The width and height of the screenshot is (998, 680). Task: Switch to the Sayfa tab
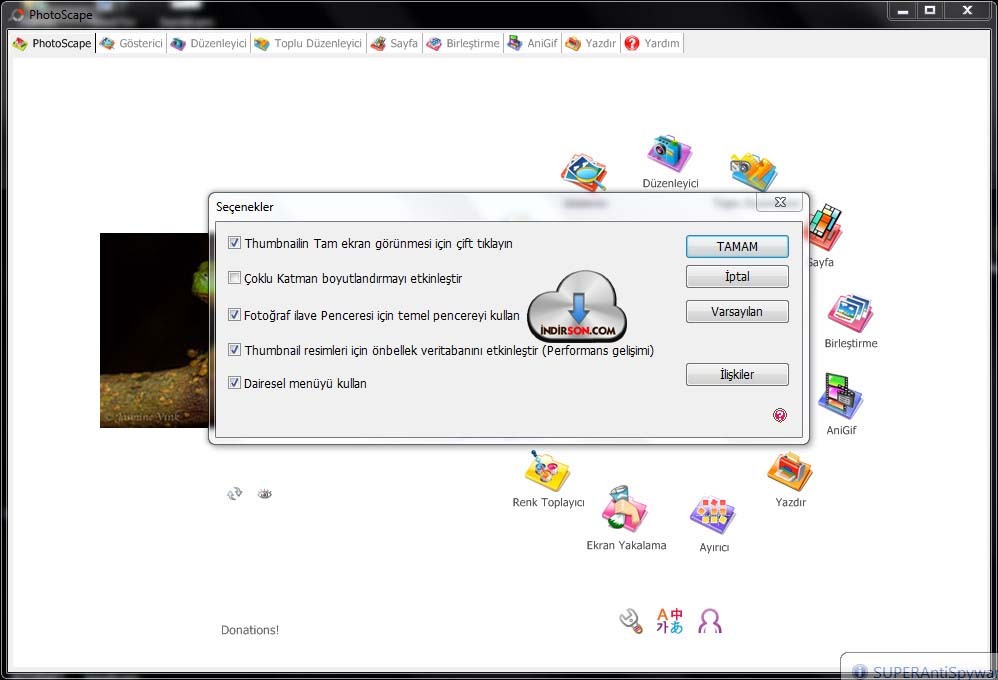[x=395, y=43]
